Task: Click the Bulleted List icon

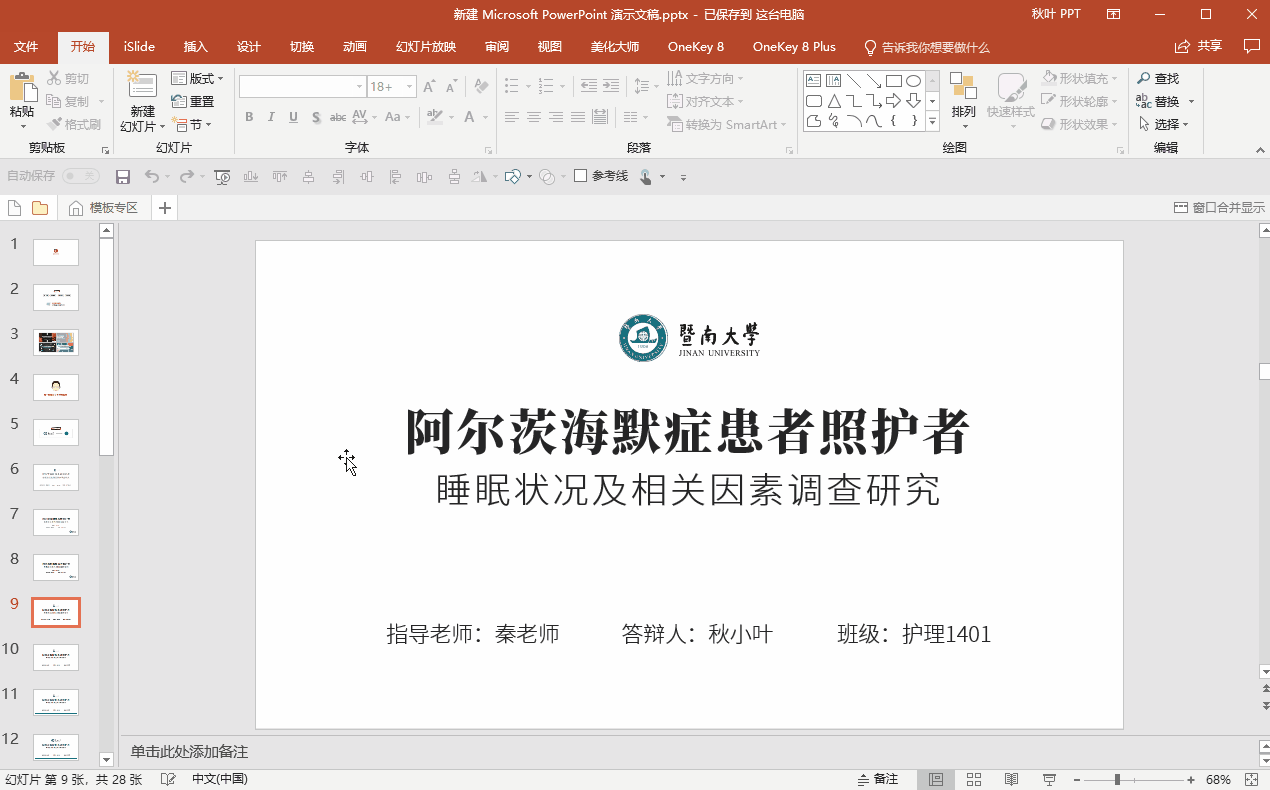Action: point(512,87)
